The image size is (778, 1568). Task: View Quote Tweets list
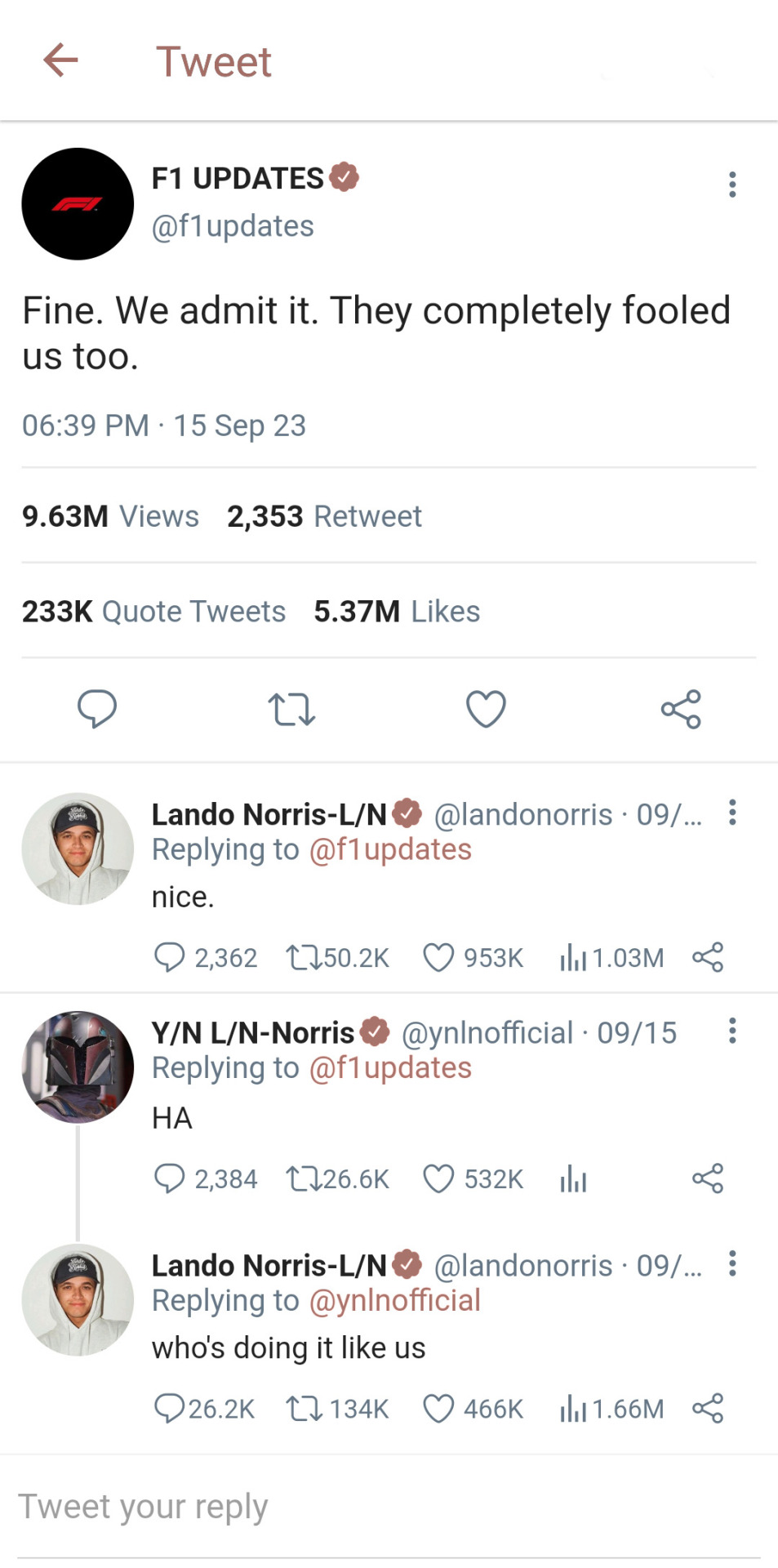coord(153,611)
